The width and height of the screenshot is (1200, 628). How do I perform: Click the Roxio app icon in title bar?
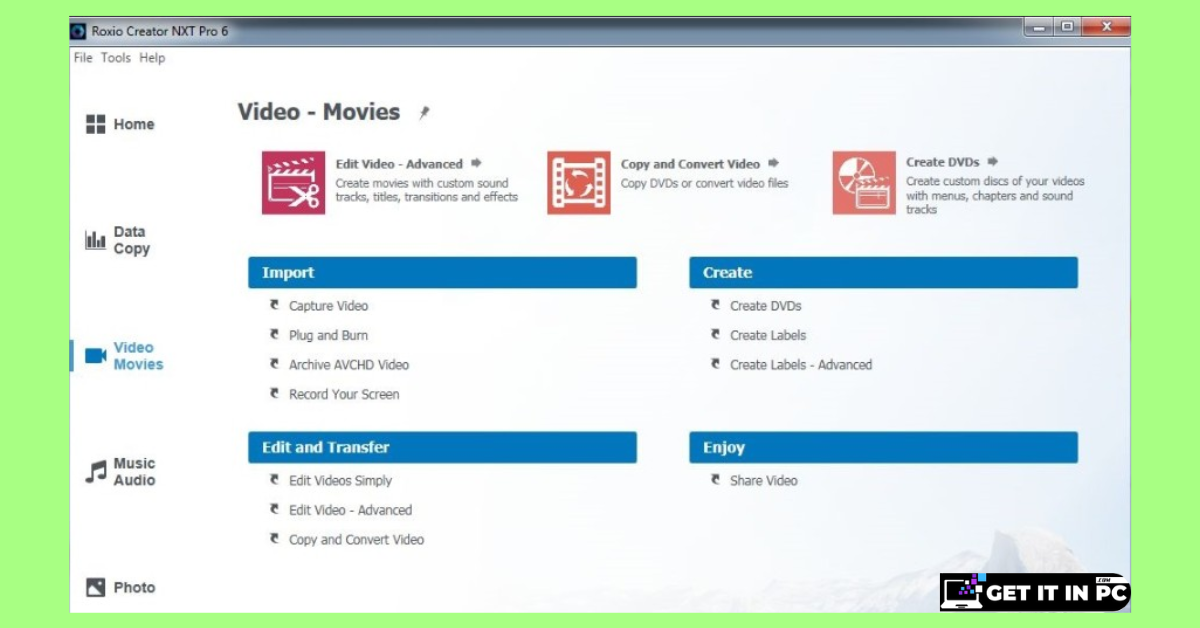(x=79, y=31)
